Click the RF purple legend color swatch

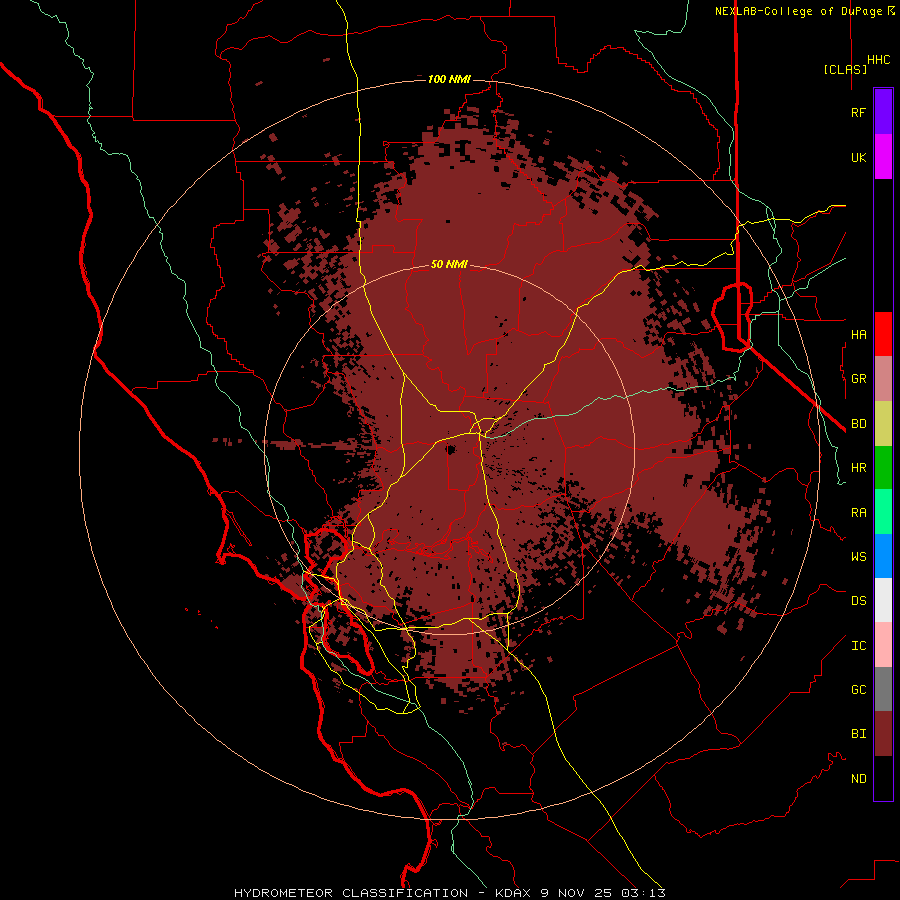(x=883, y=112)
